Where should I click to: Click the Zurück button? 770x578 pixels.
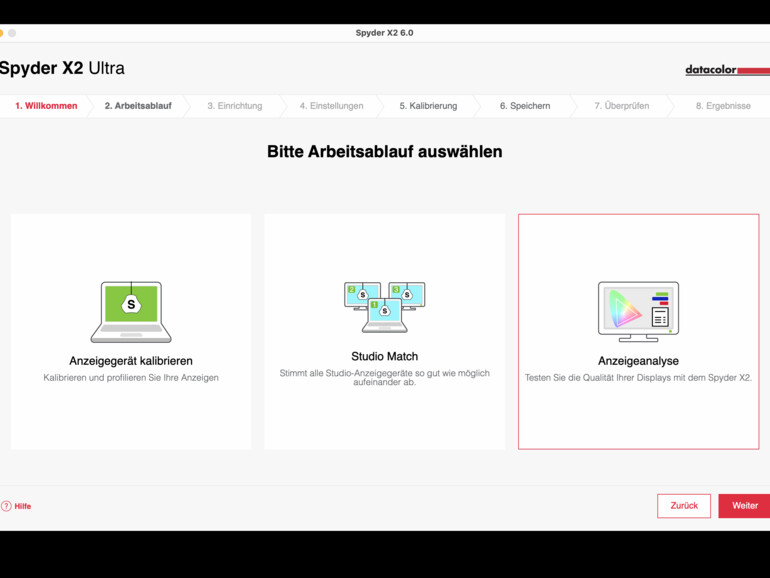point(684,506)
